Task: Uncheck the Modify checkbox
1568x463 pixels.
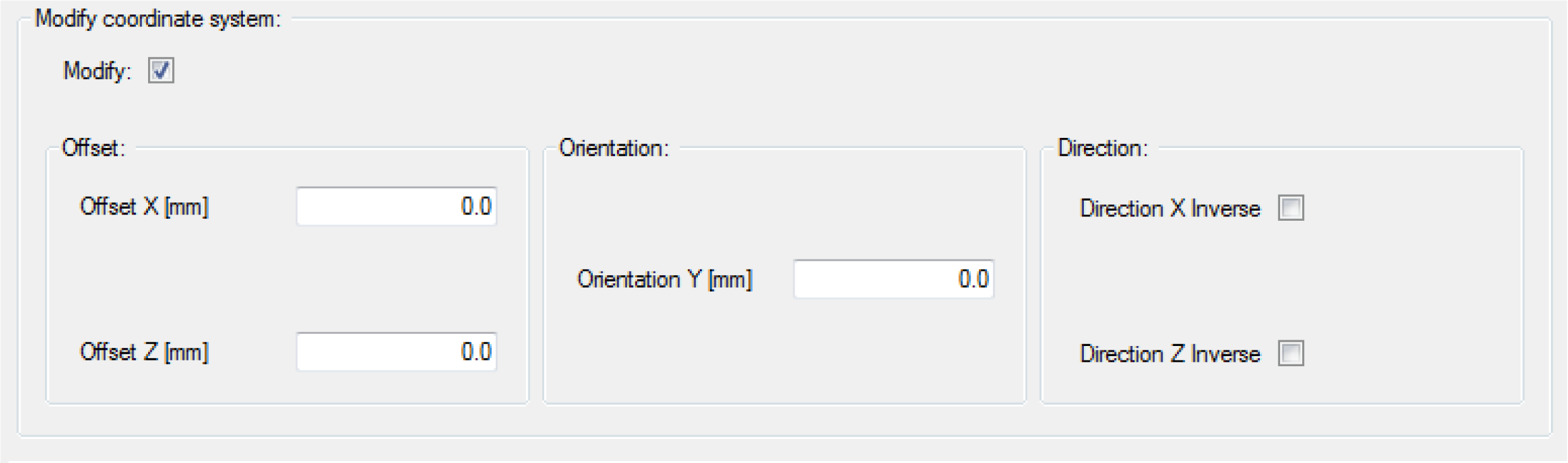Action: point(161,70)
